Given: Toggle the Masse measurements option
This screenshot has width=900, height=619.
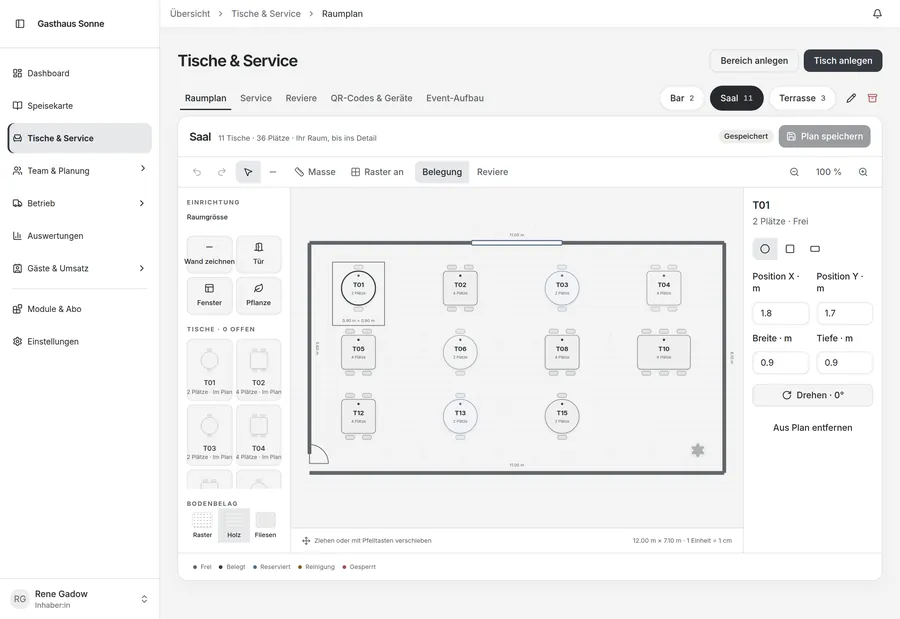Looking at the screenshot, I should 315,172.
